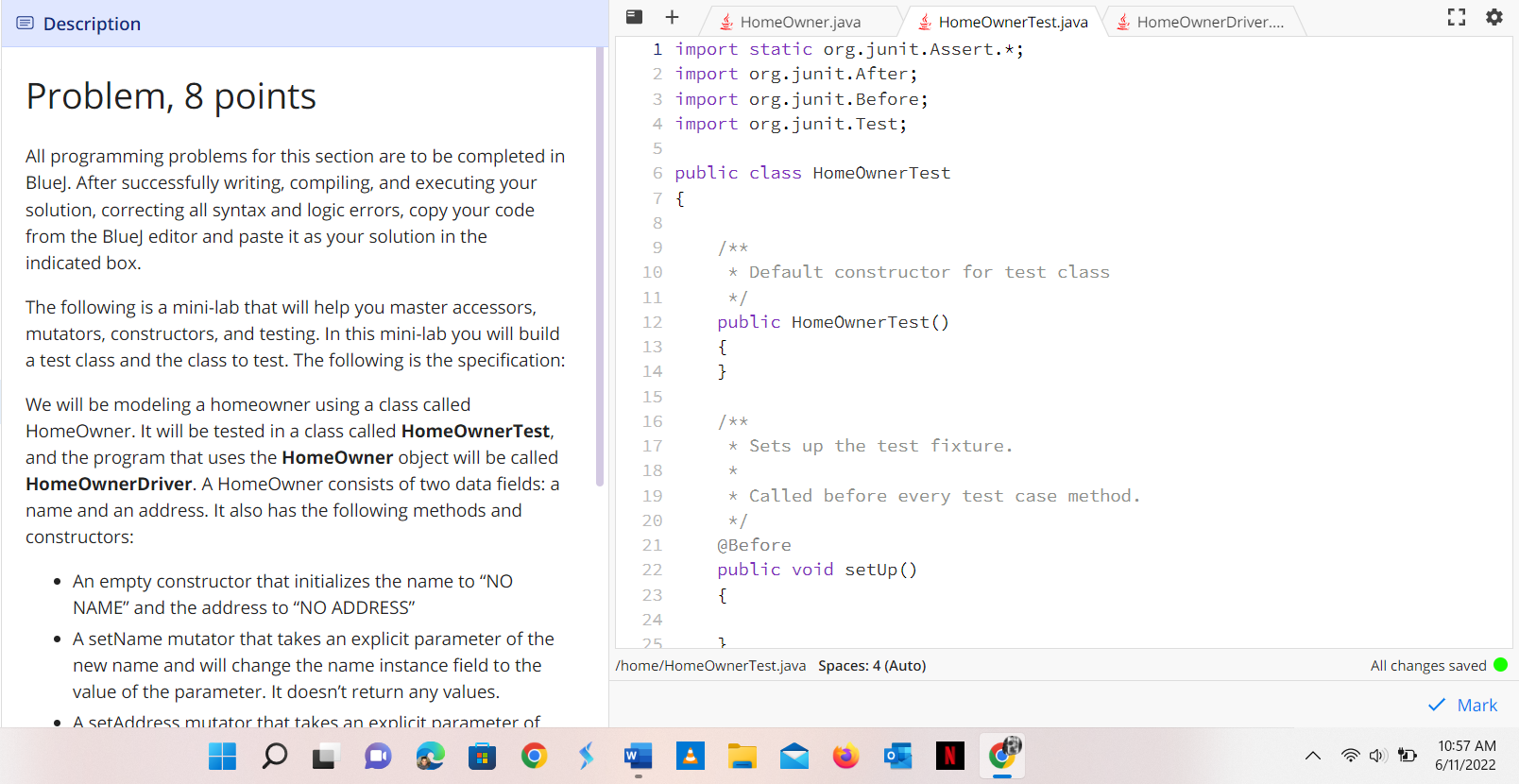
Task: Click the import static org.junit.Assert.*; line
Action: click(x=849, y=49)
